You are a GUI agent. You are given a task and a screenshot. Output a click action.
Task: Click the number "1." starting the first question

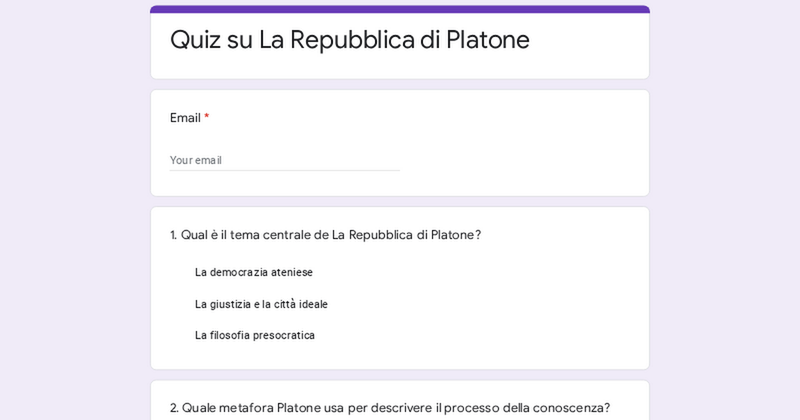[x=174, y=235]
